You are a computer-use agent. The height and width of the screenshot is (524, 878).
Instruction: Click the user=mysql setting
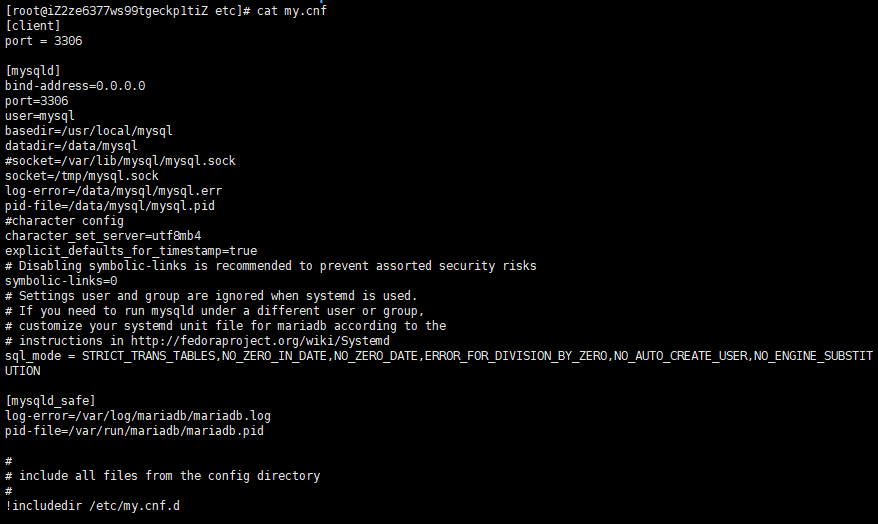pos(40,116)
